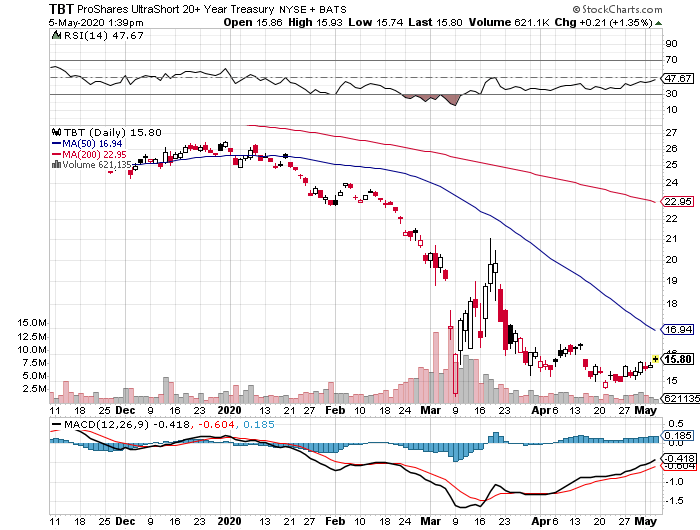Click the -0.418 MACD value tag
This screenshot has width=700, height=530.
pos(679,458)
